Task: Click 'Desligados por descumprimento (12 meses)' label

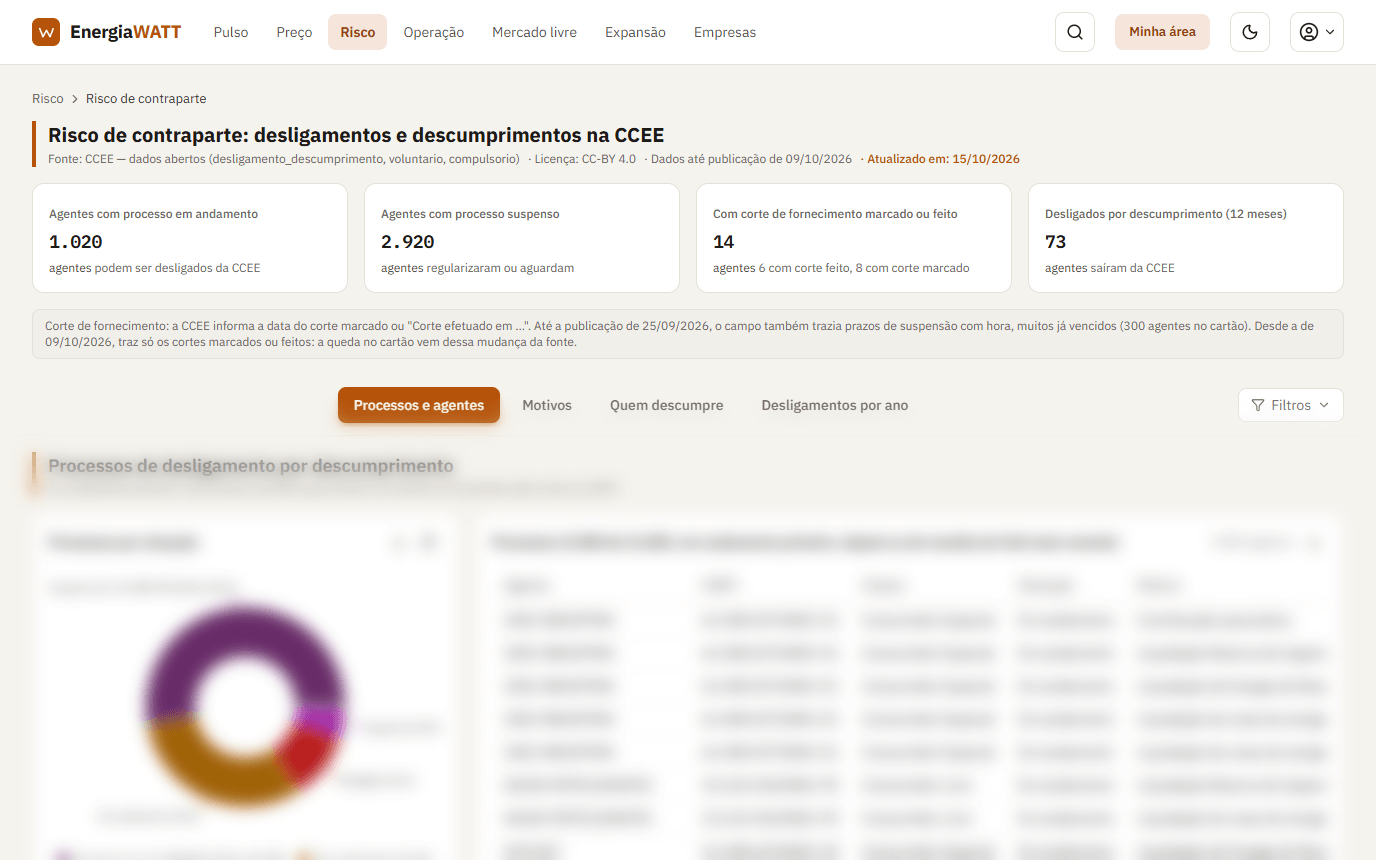Action: click(x=1166, y=214)
